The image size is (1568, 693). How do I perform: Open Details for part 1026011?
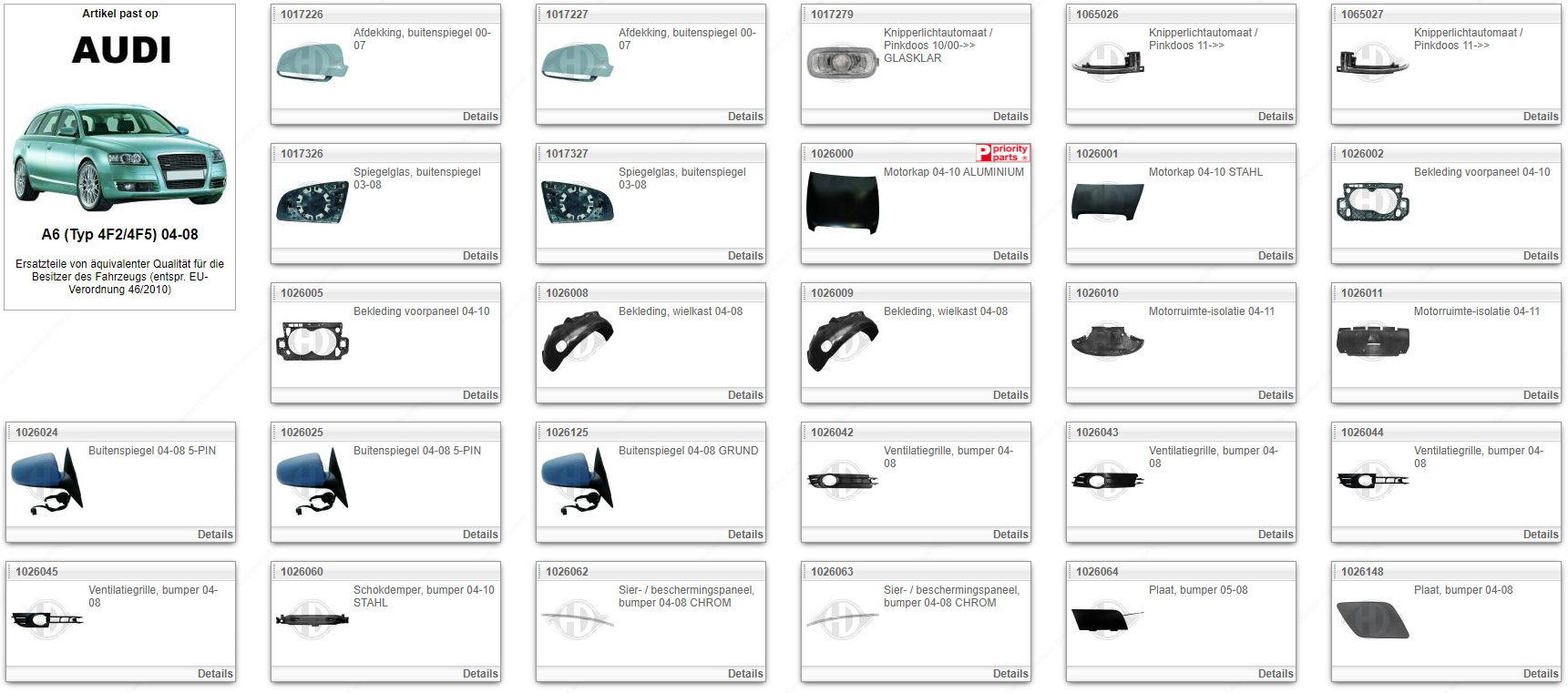coord(1541,395)
